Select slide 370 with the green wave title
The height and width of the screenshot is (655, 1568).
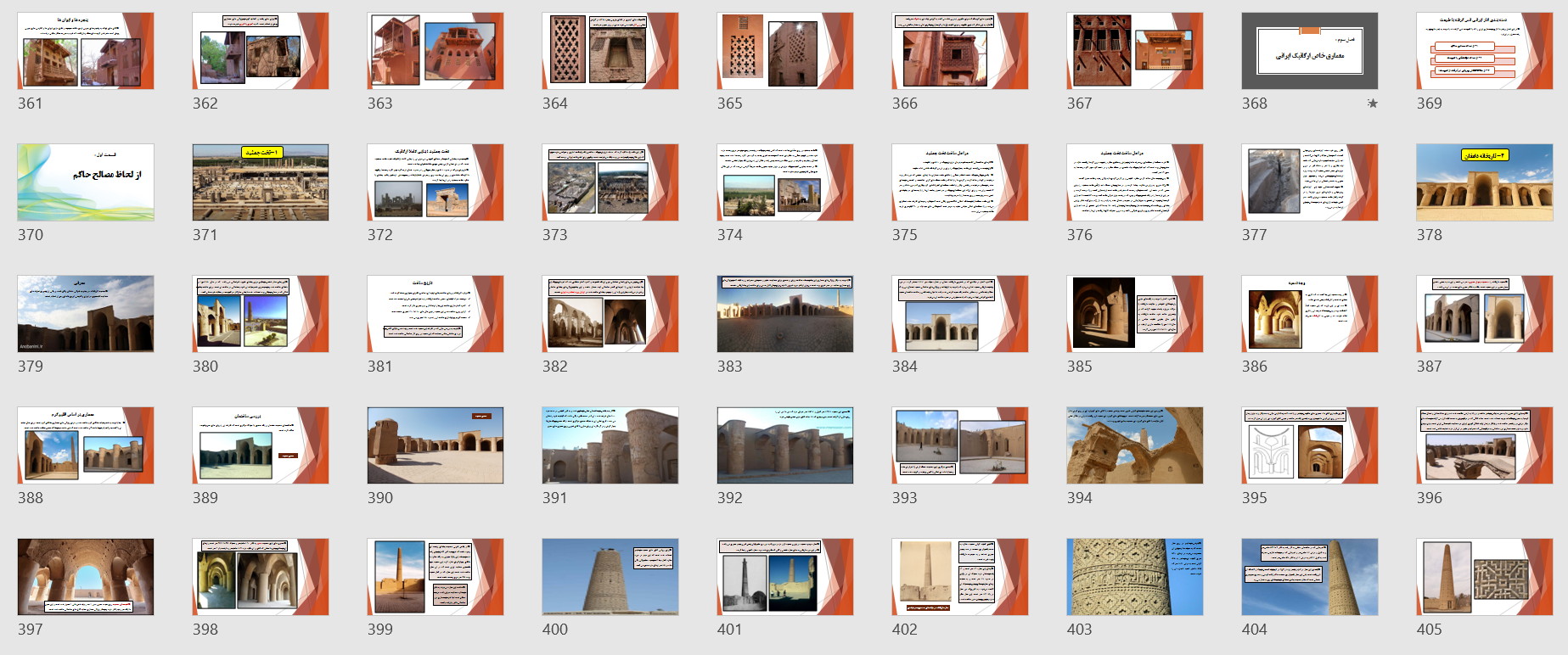coord(86,182)
